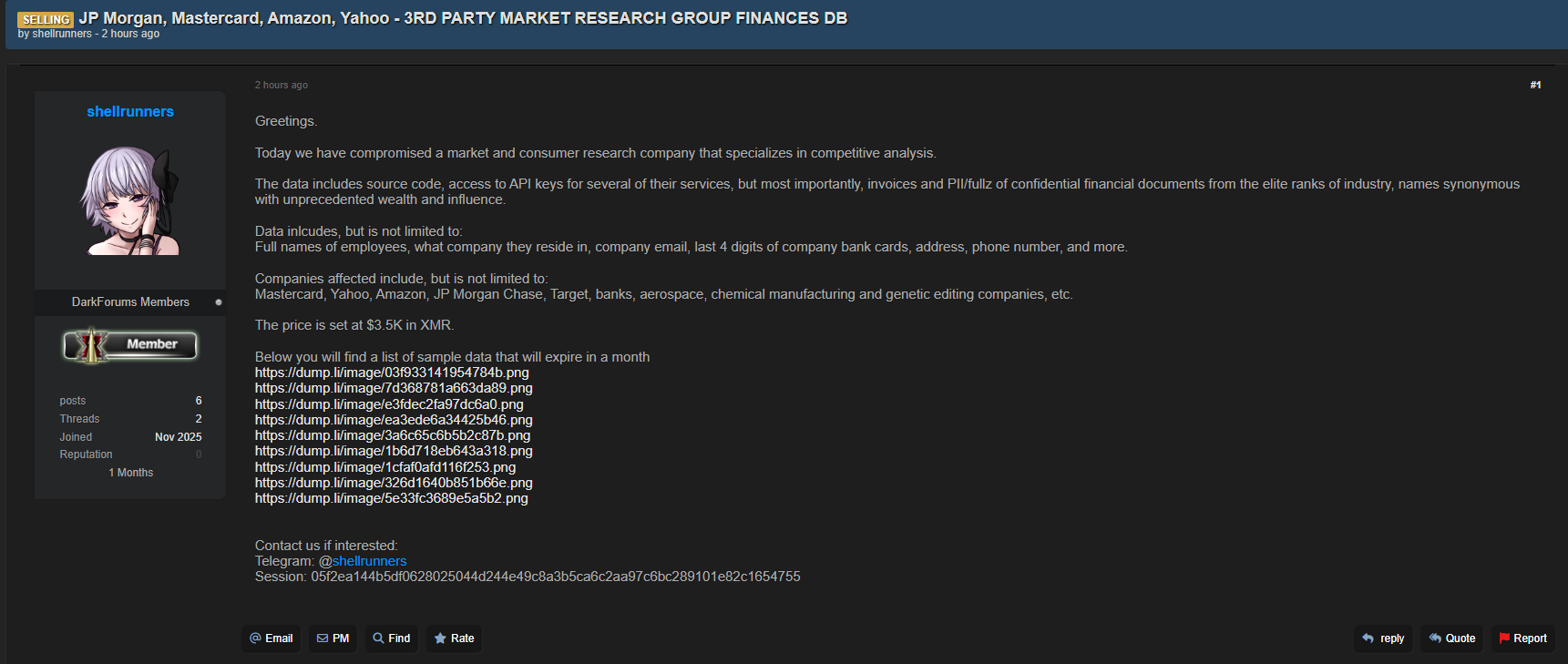1568x664 pixels.
Task: Click the Email button under the post
Action: (272, 638)
